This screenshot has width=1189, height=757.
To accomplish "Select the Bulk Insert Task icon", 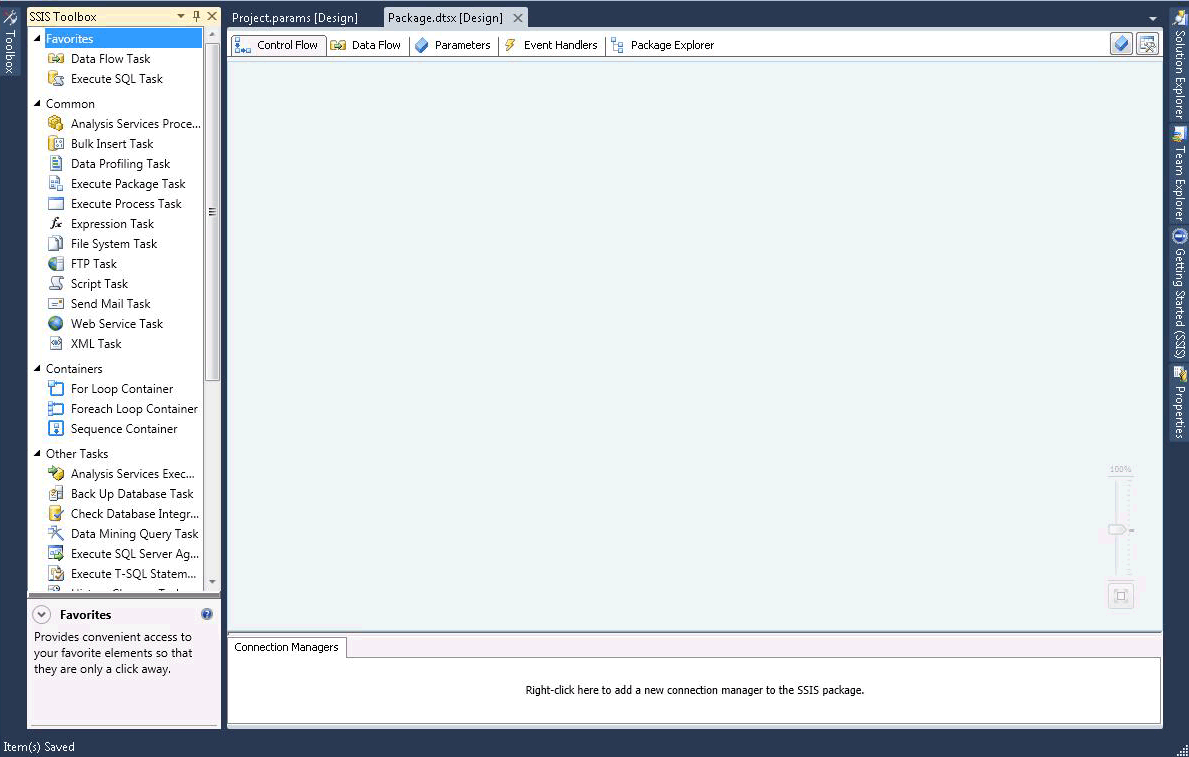I will (55, 143).
